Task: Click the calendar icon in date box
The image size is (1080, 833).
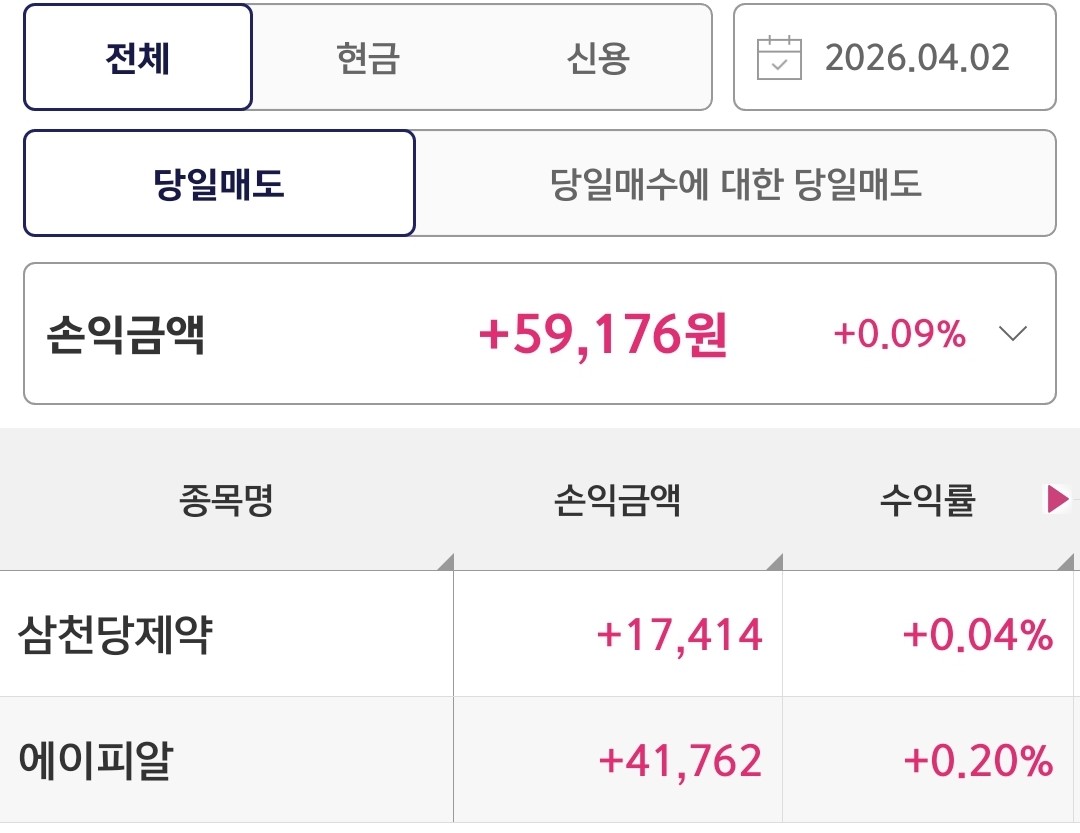Action: pos(780,58)
